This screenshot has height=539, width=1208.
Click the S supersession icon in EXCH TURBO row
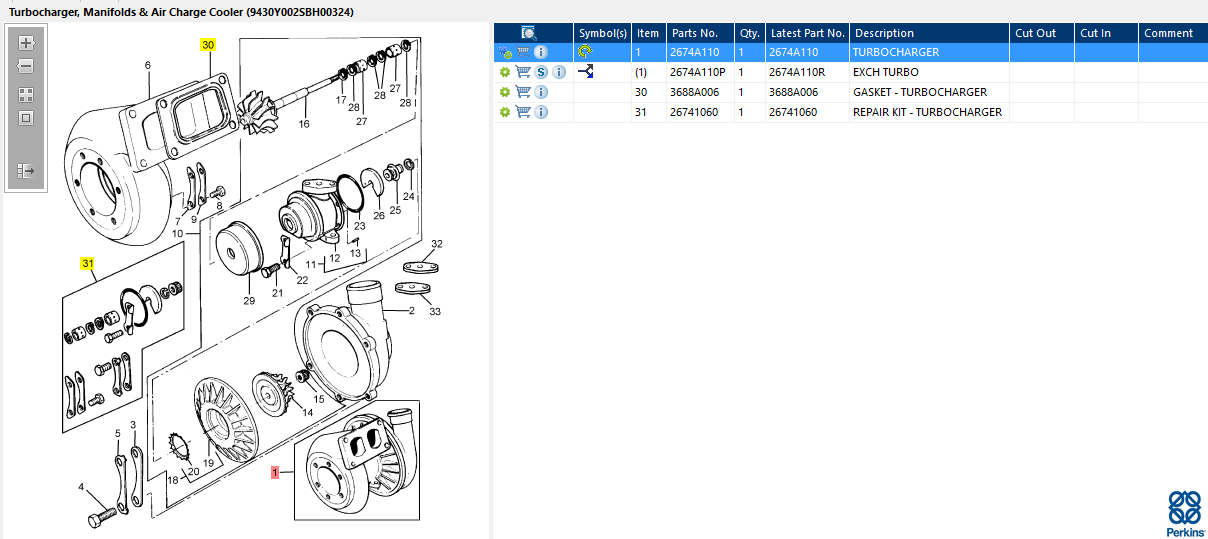[541, 72]
